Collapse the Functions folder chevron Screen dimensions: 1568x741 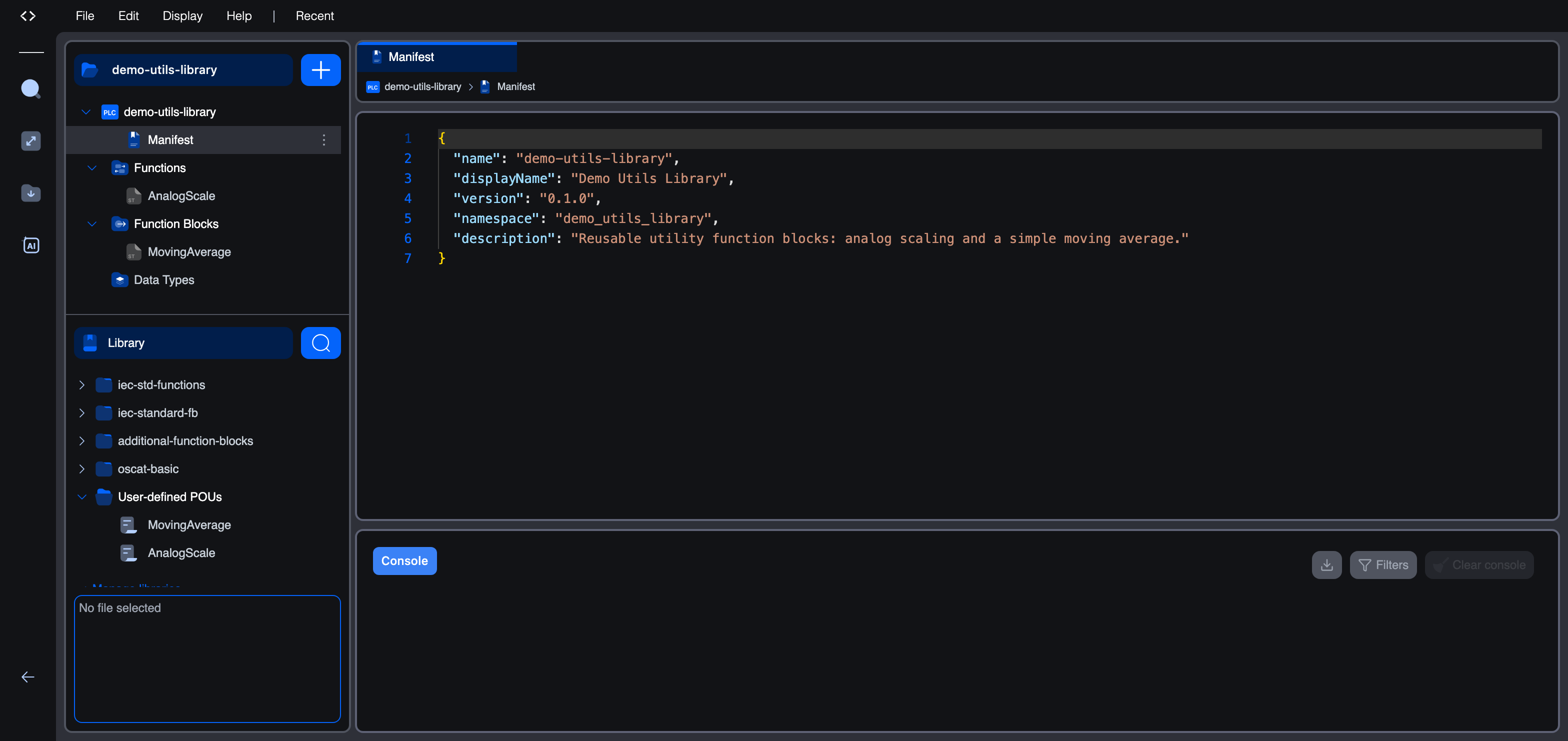pyautogui.click(x=92, y=168)
